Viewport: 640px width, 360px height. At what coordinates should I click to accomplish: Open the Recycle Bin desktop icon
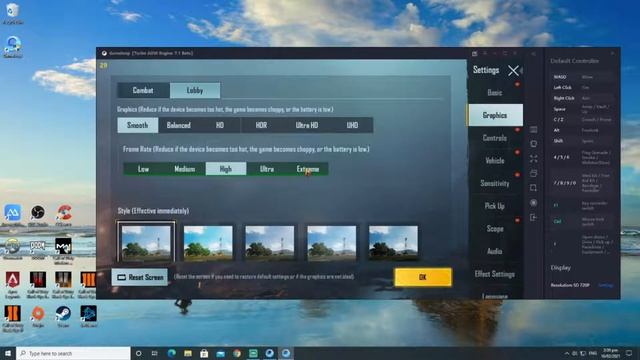13,13
